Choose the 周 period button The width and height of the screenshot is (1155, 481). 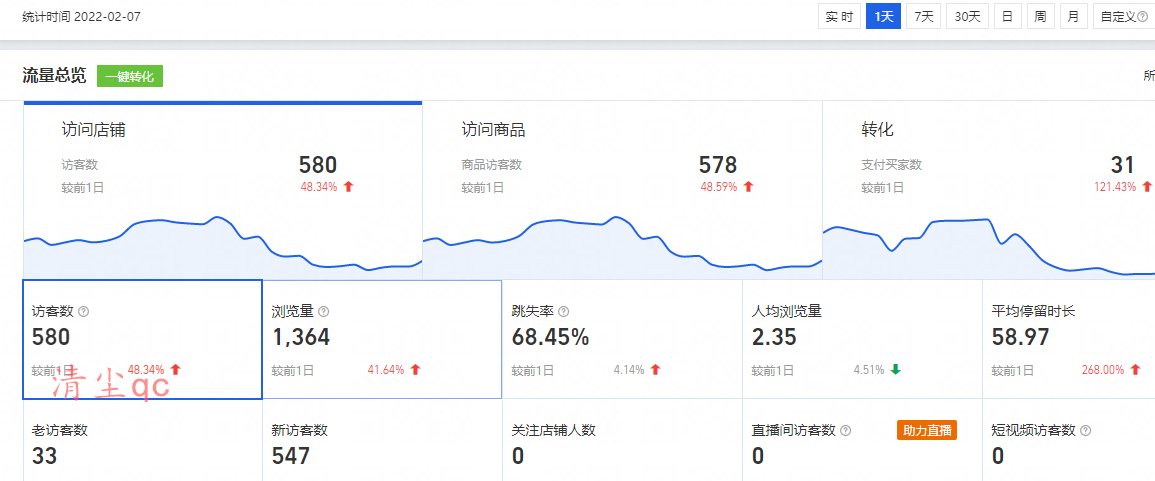1040,16
